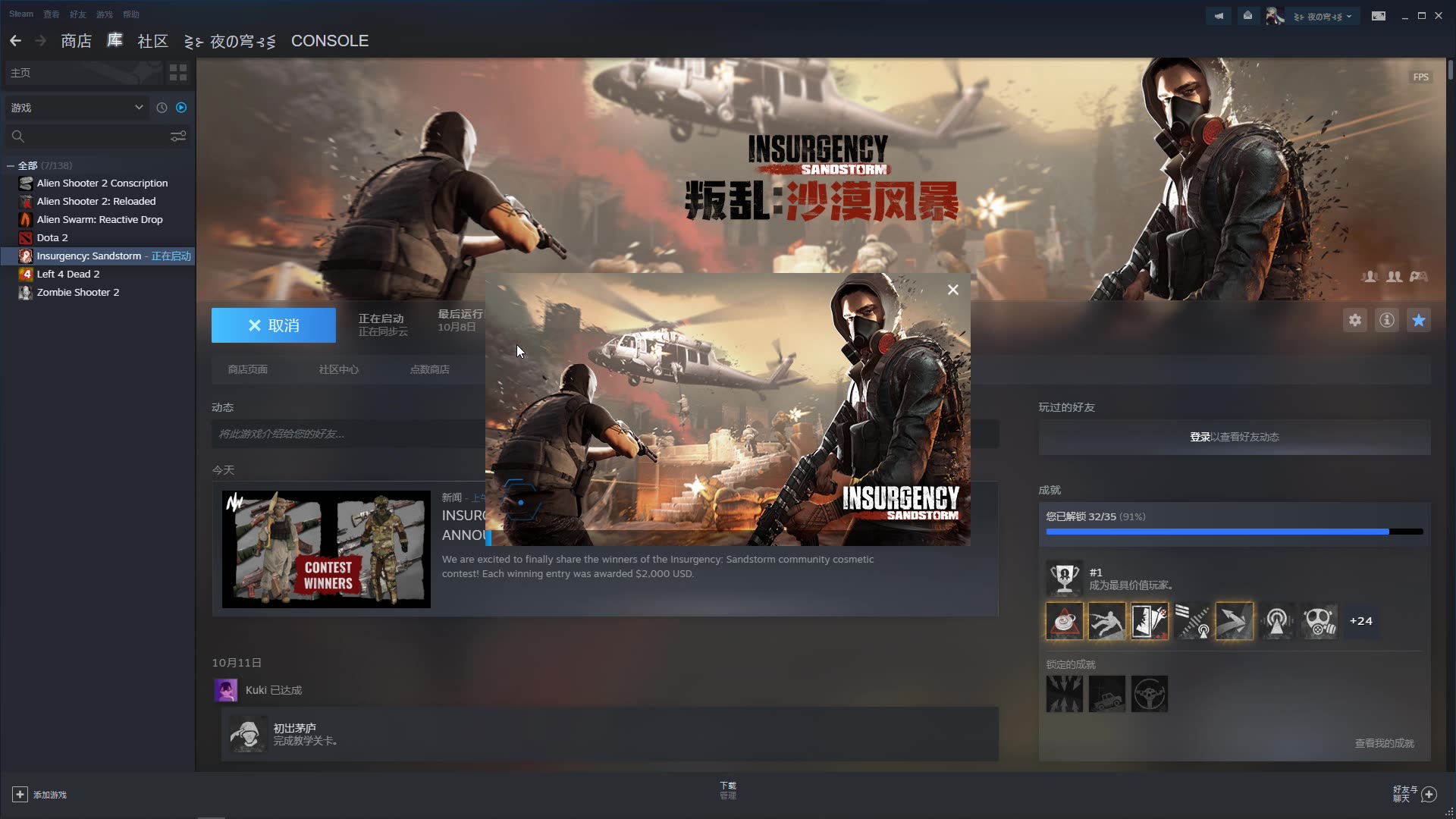The width and height of the screenshot is (1456, 819).
Task: Click the Steam Store menu item
Action: click(76, 41)
